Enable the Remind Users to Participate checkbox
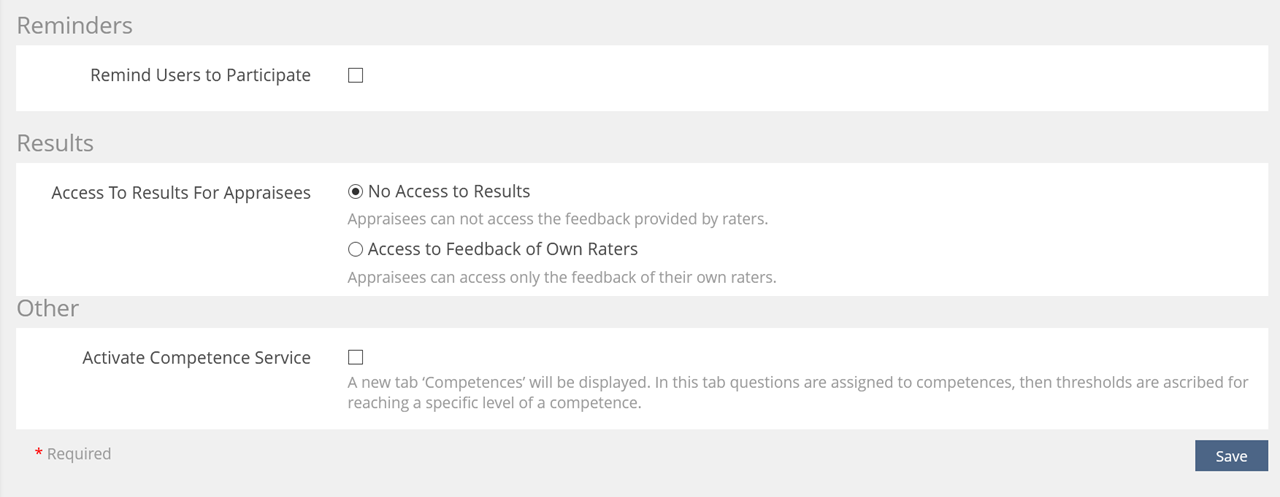The height and width of the screenshot is (497, 1280). click(x=355, y=75)
